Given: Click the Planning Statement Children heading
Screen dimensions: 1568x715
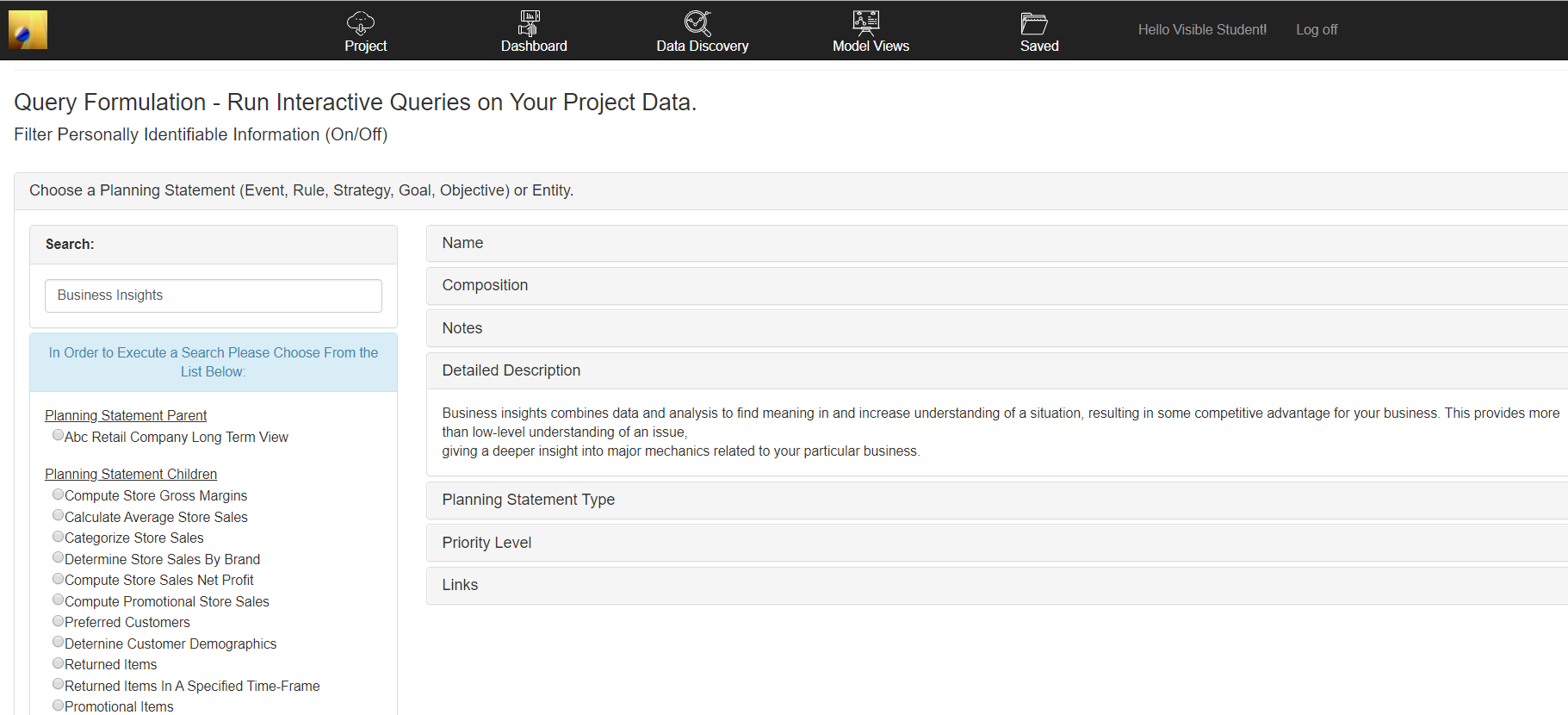Looking at the screenshot, I should pos(131,475).
